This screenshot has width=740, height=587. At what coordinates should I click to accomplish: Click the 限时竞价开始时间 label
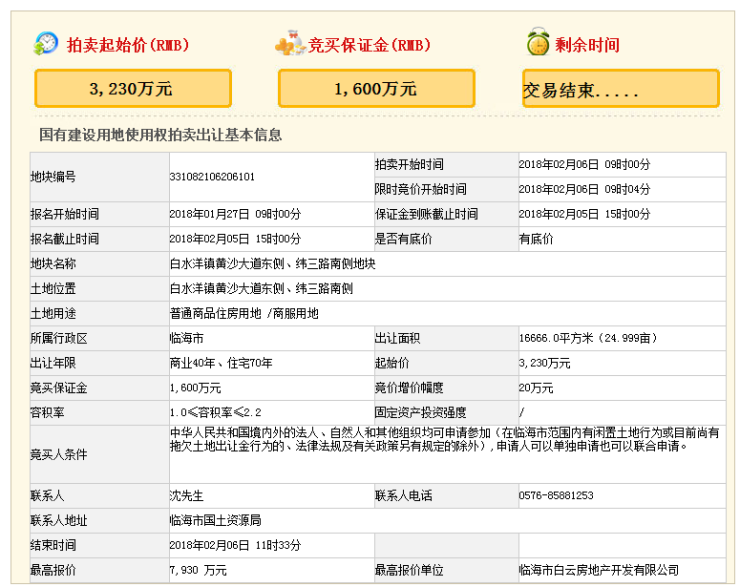[420, 190]
